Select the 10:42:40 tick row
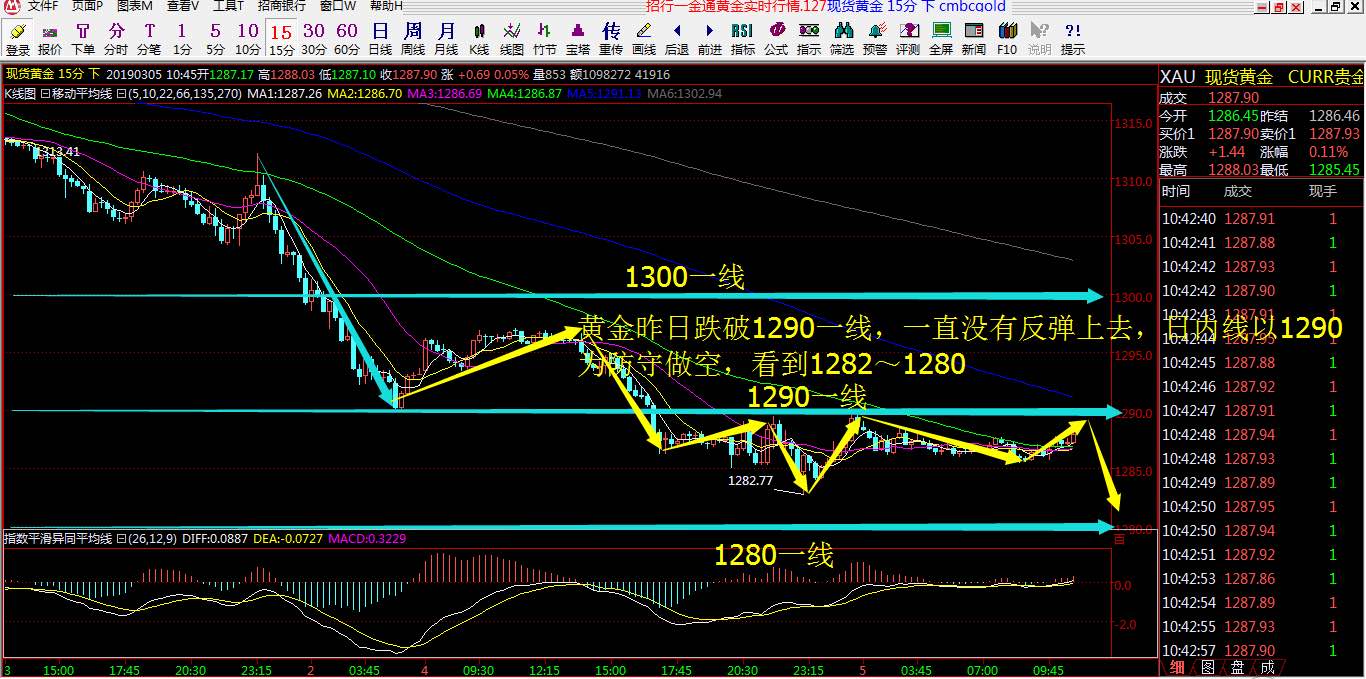Image resolution: width=1366 pixels, height=679 pixels. 1262,218
